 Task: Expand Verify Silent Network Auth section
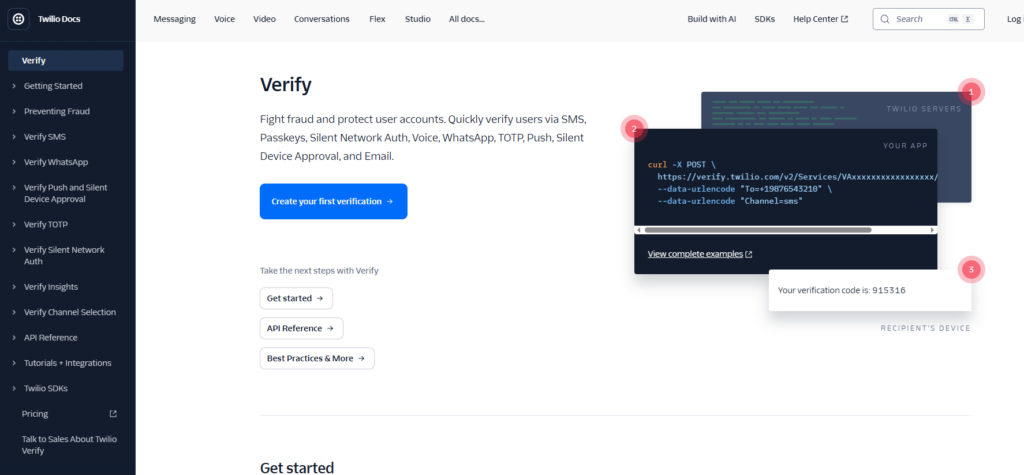[x=14, y=250]
